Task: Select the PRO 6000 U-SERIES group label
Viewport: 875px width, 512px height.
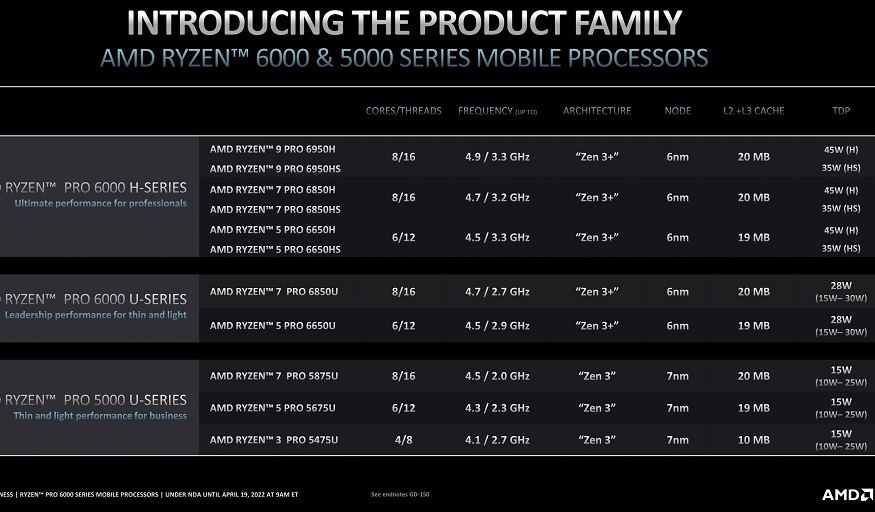Action: coord(96,299)
